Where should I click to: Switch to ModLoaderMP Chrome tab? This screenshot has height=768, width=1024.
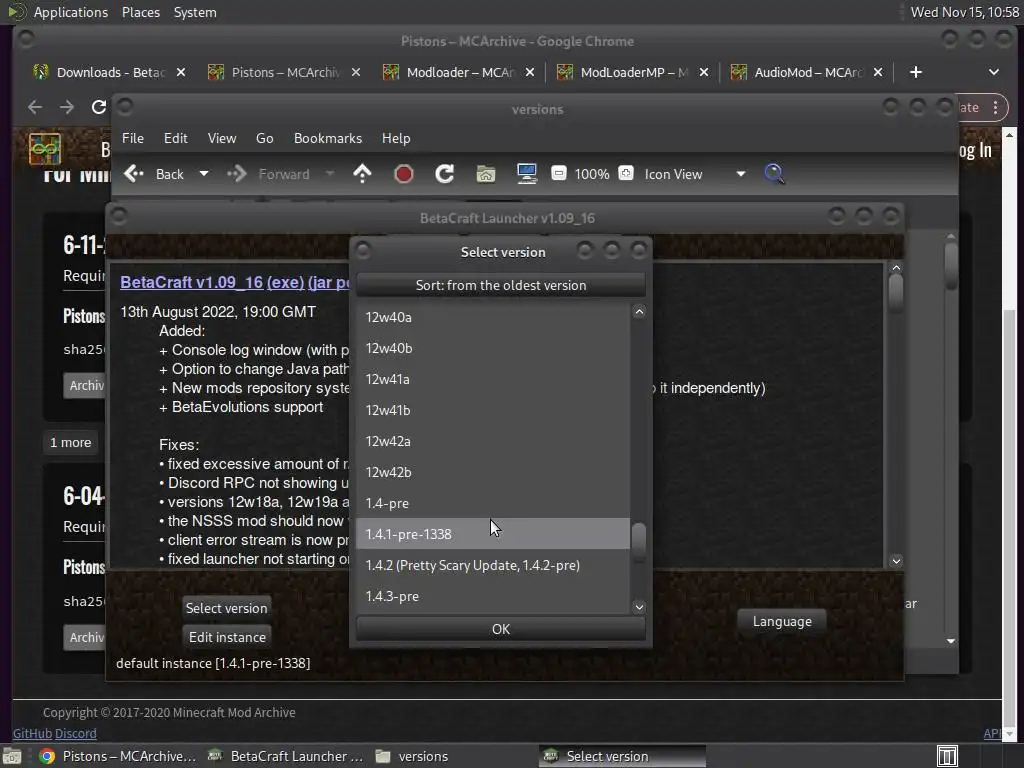(x=633, y=72)
